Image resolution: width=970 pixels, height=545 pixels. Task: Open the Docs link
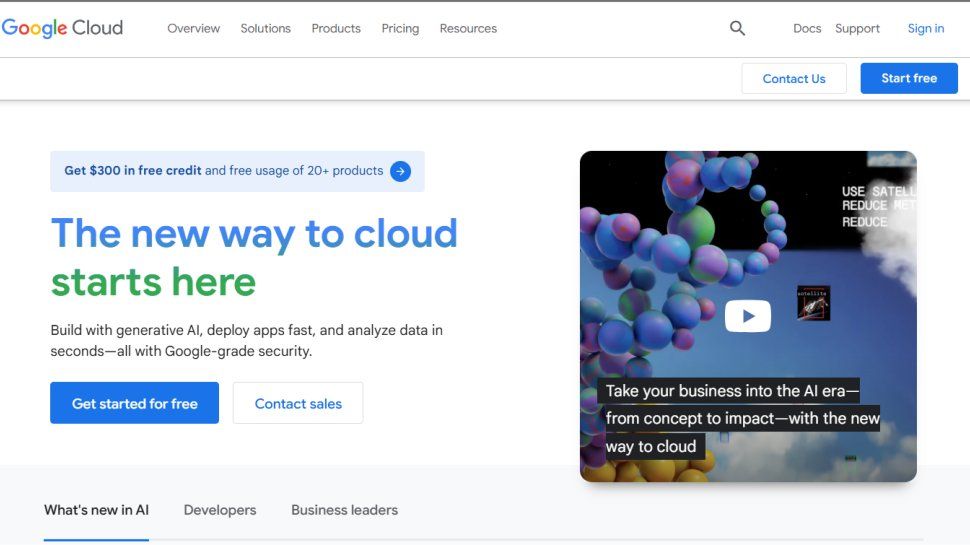point(807,28)
